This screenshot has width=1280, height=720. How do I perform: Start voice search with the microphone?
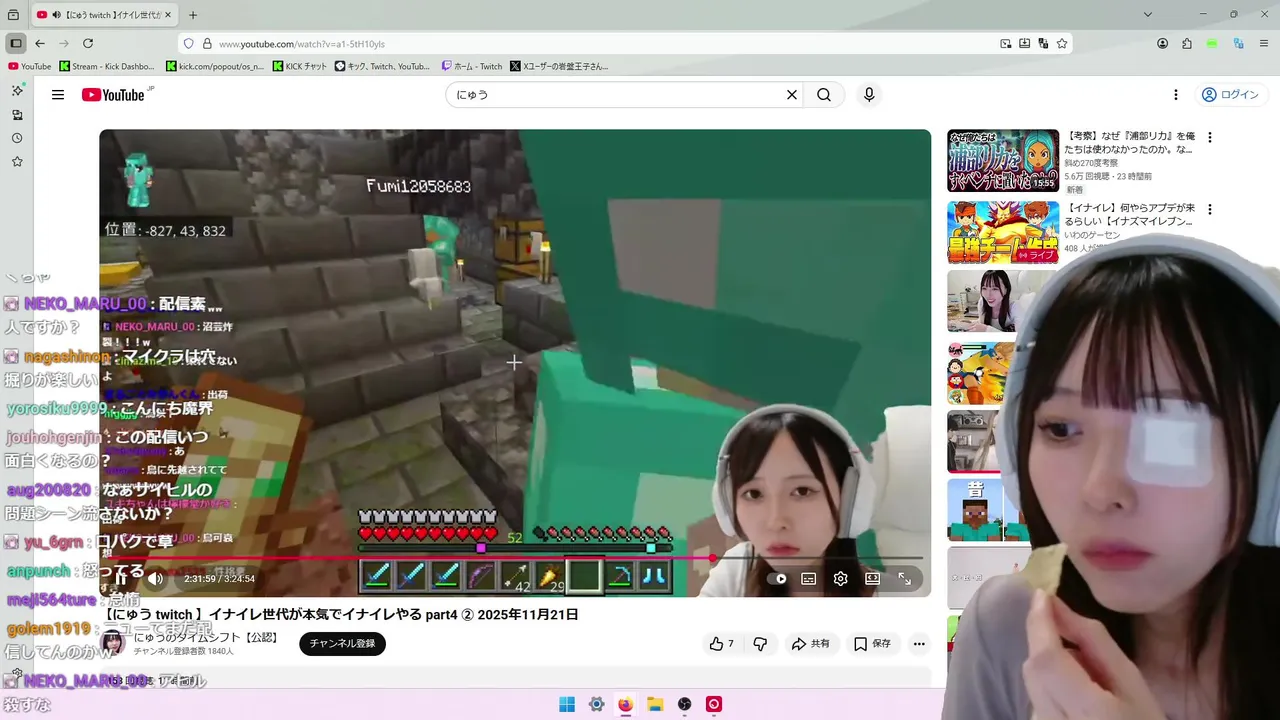pos(869,95)
